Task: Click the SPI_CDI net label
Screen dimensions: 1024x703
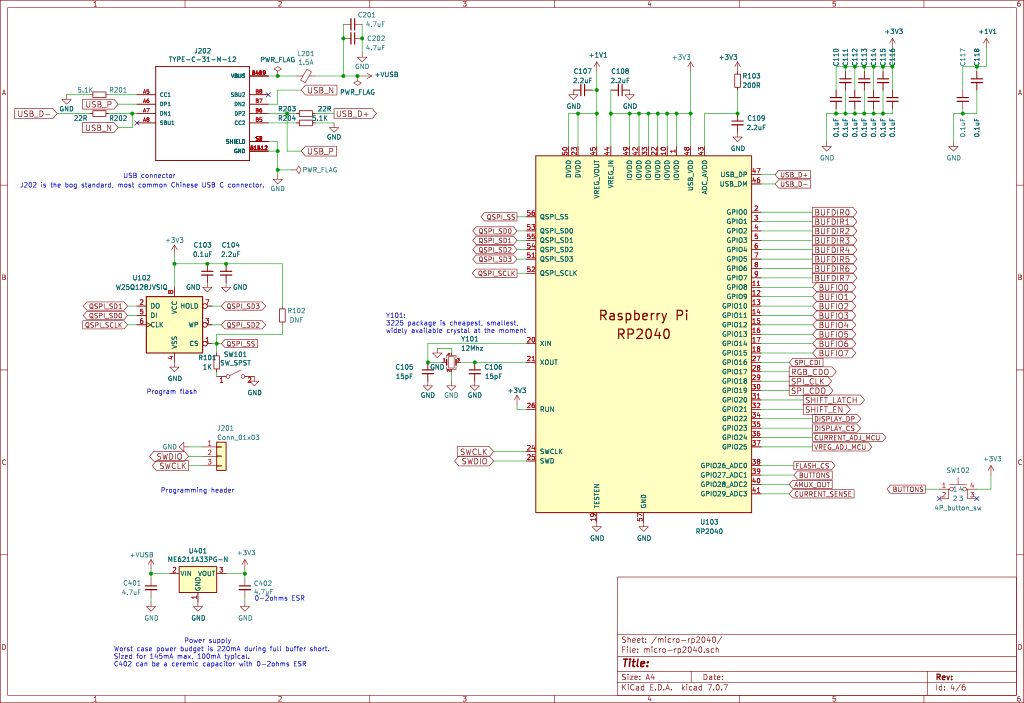Action: (x=807, y=363)
